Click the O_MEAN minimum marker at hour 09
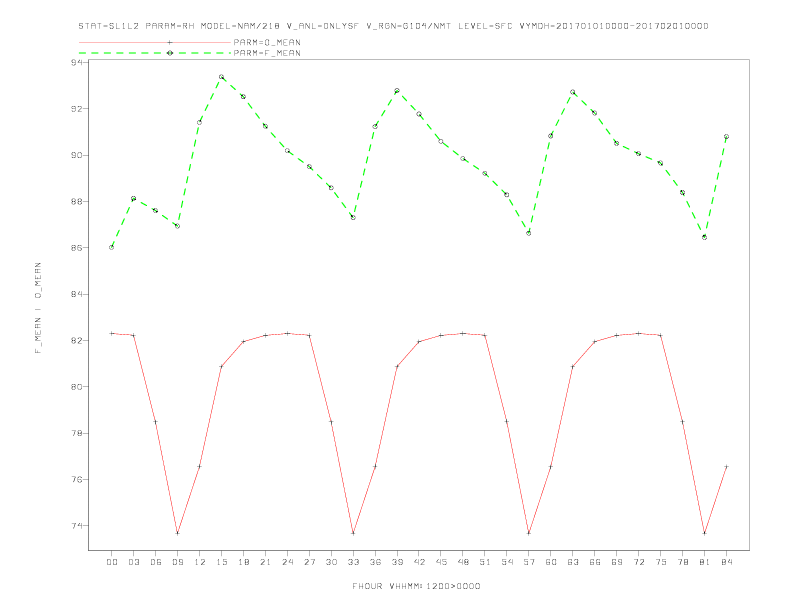792x612 pixels. (177, 533)
